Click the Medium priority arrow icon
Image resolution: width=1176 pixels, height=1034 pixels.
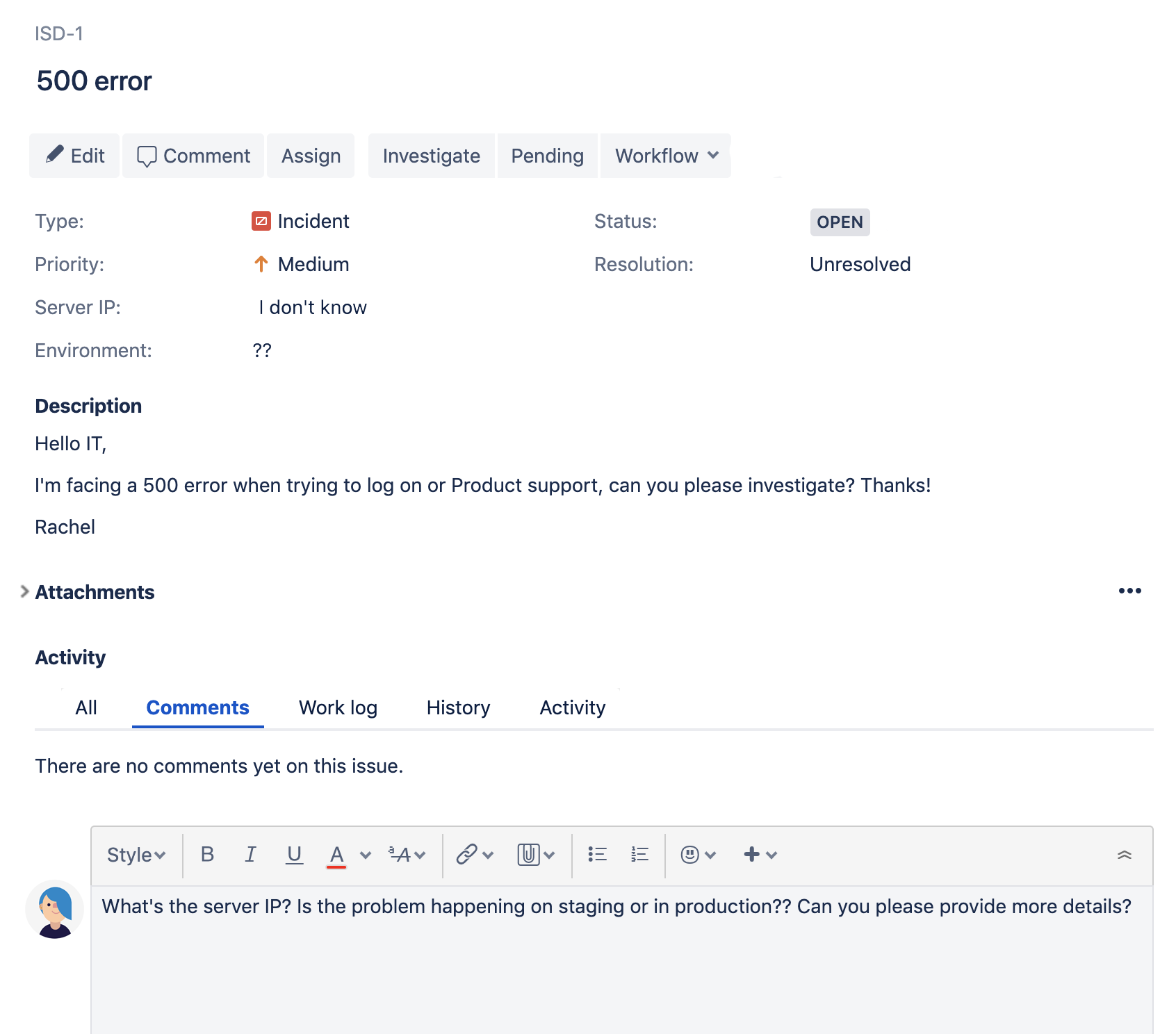[x=261, y=264]
